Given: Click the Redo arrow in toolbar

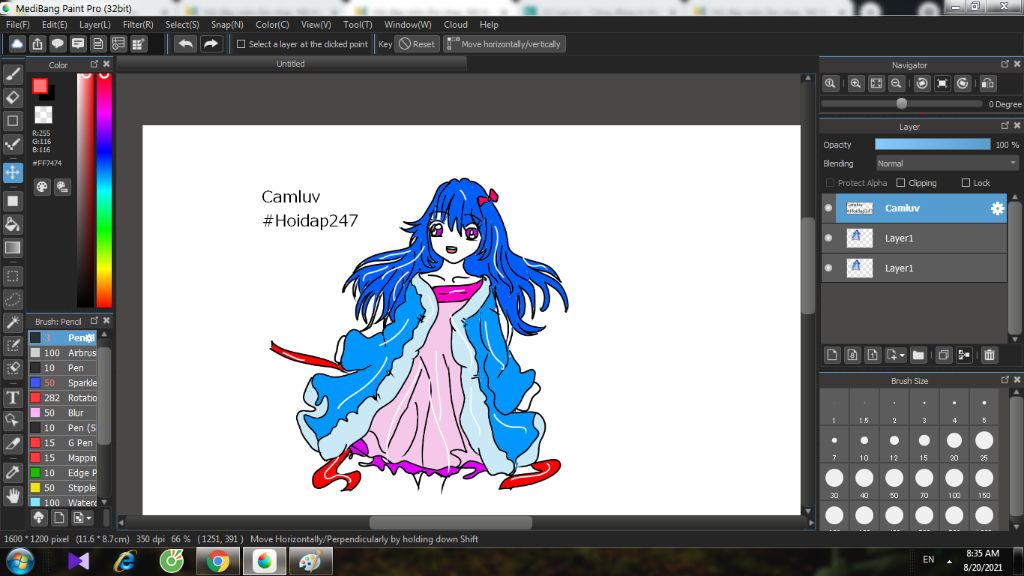Looking at the screenshot, I should point(210,44).
